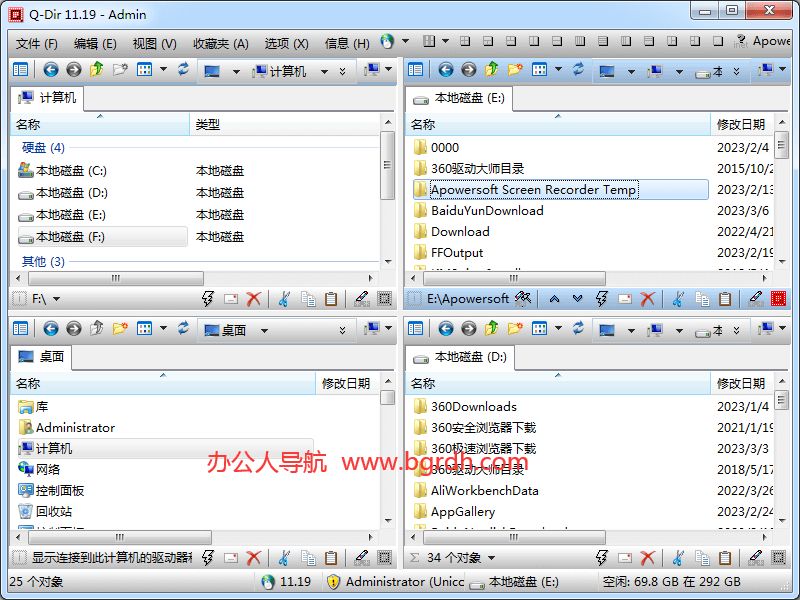Sort by 类型 column in the 计算机 pane
Screen dimensions: 800x600
point(208,125)
